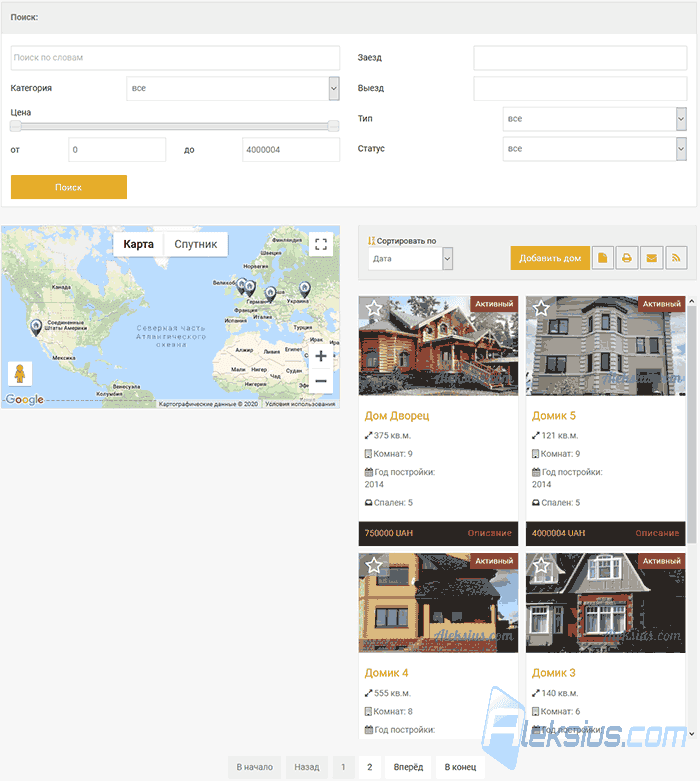
Task: Click the yellow Поиск button
Action: (x=69, y=187)
